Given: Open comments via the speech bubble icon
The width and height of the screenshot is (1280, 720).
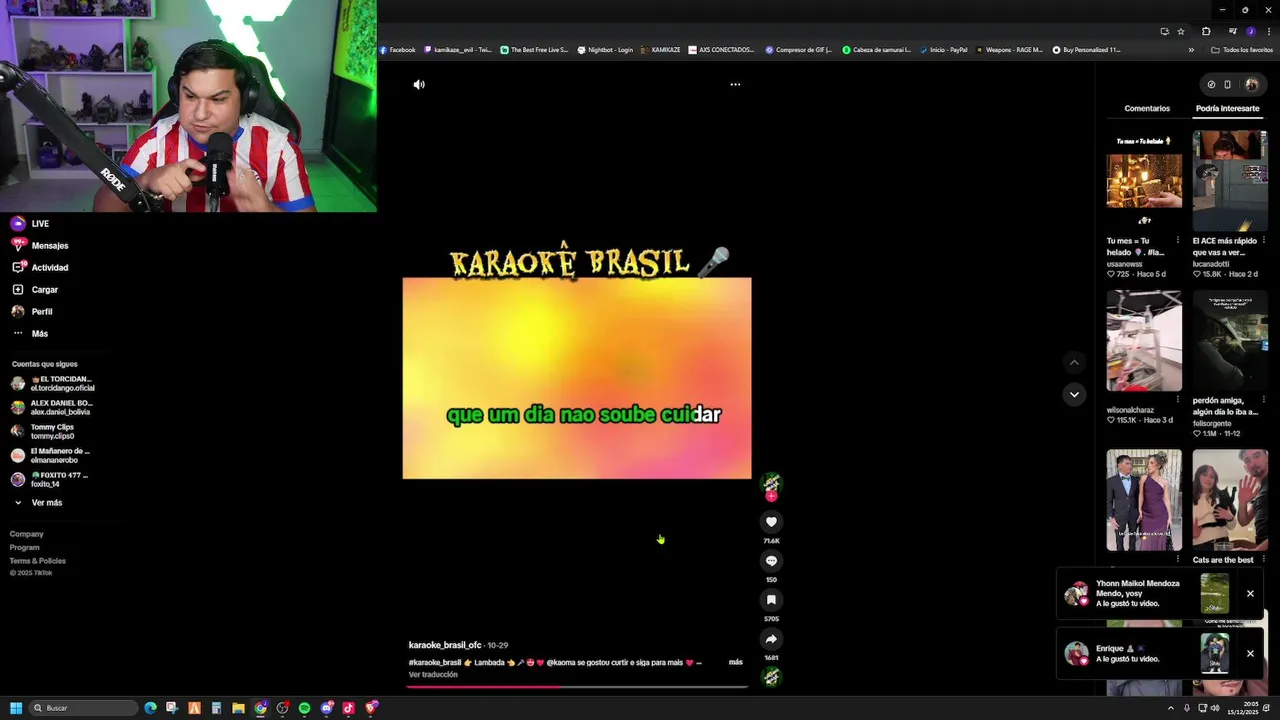Looking at the screenshot, I should (771, 561).
